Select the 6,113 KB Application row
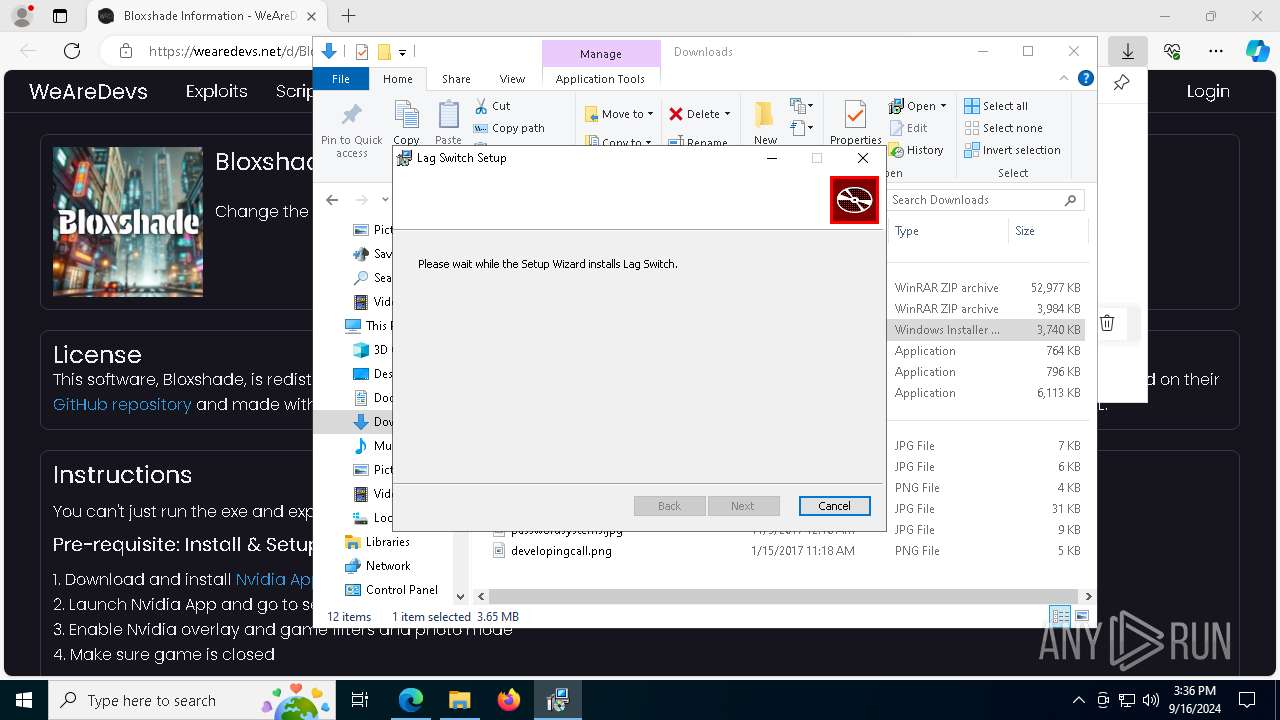Screen dimensions: 1280x720 point(987,393)
